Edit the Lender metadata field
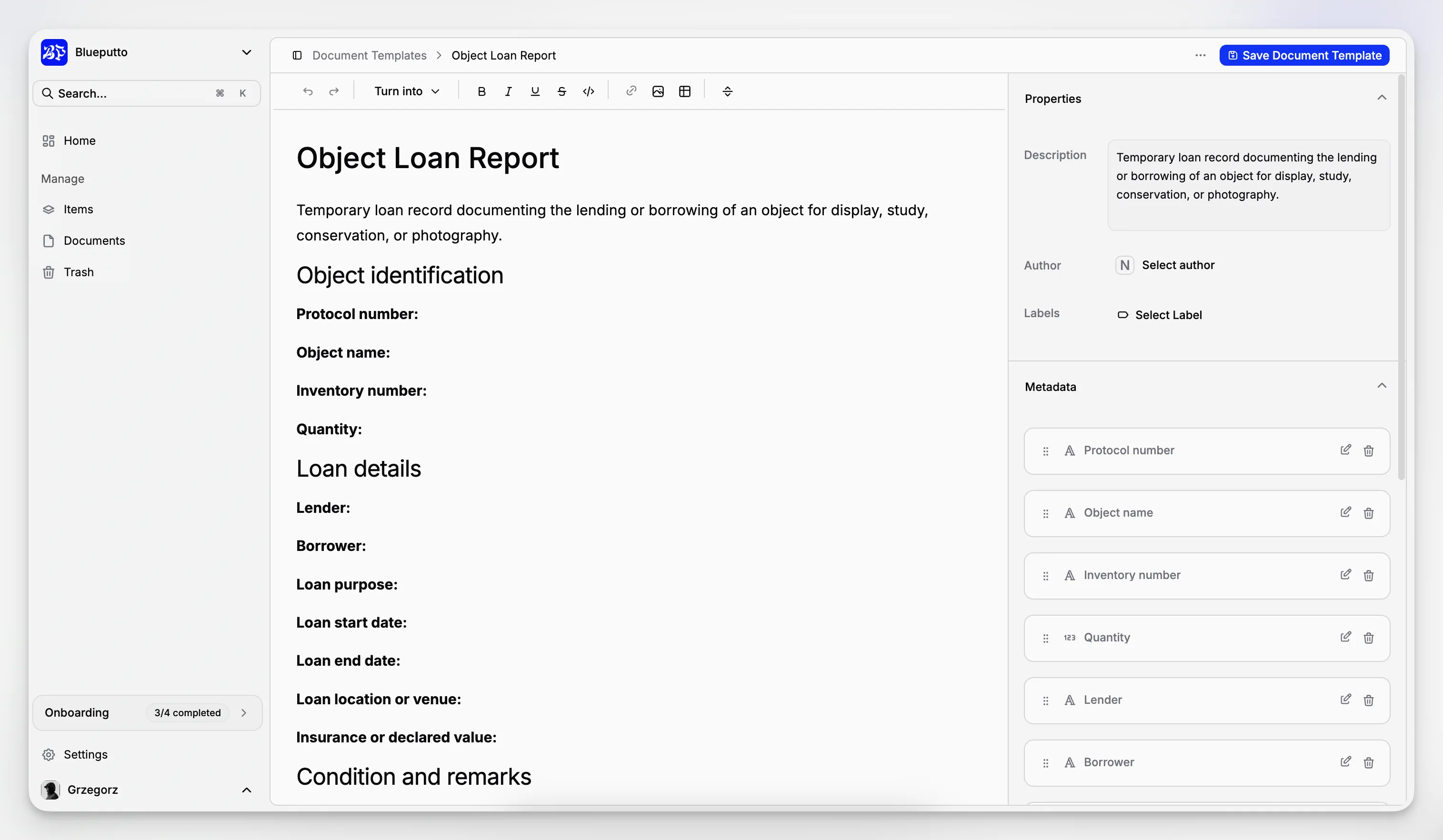1443x840 pixels. pyautogui.click(x=1345, y=700)
